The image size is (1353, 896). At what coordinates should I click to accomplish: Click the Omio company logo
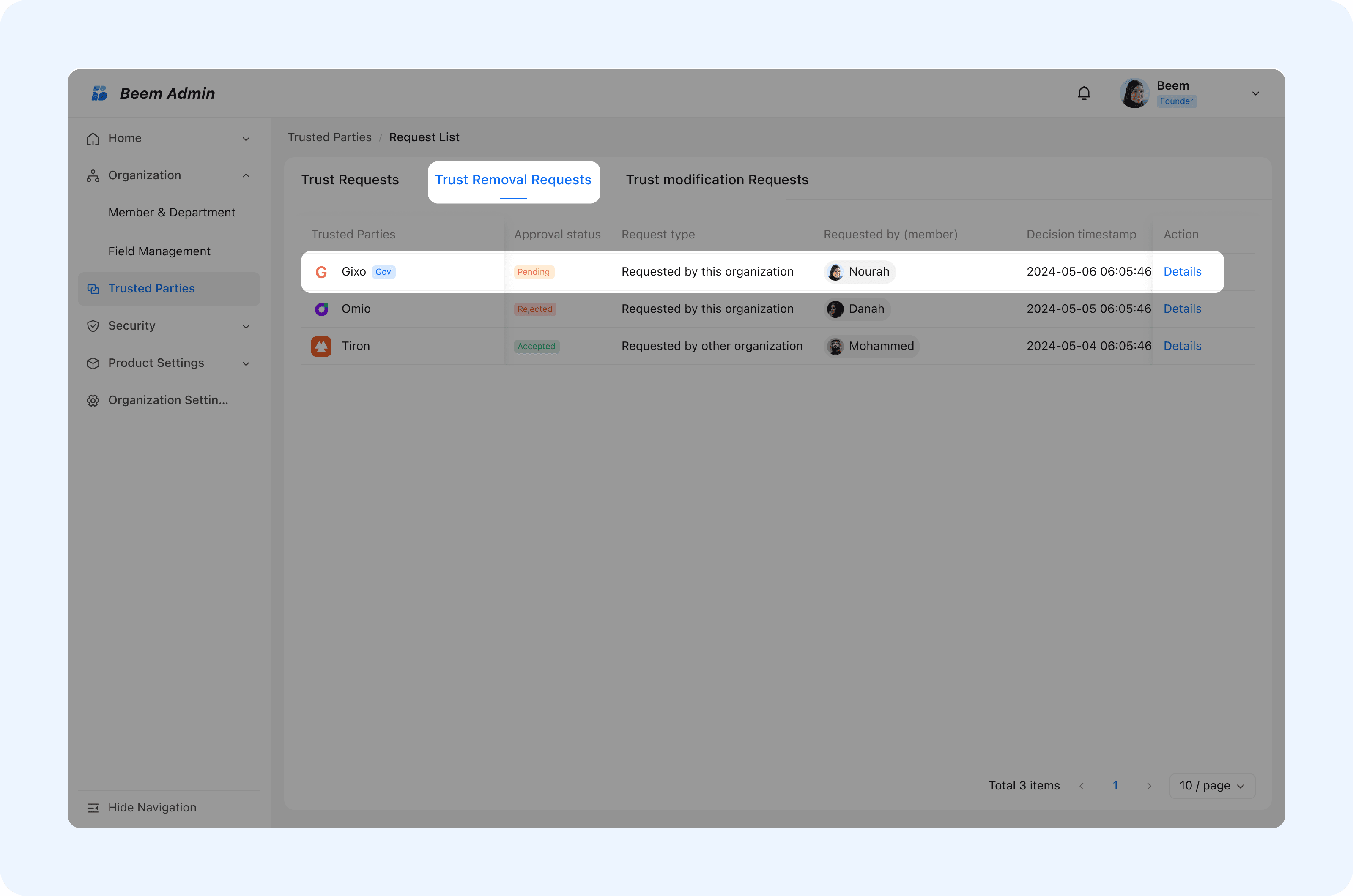coord(321,309)
